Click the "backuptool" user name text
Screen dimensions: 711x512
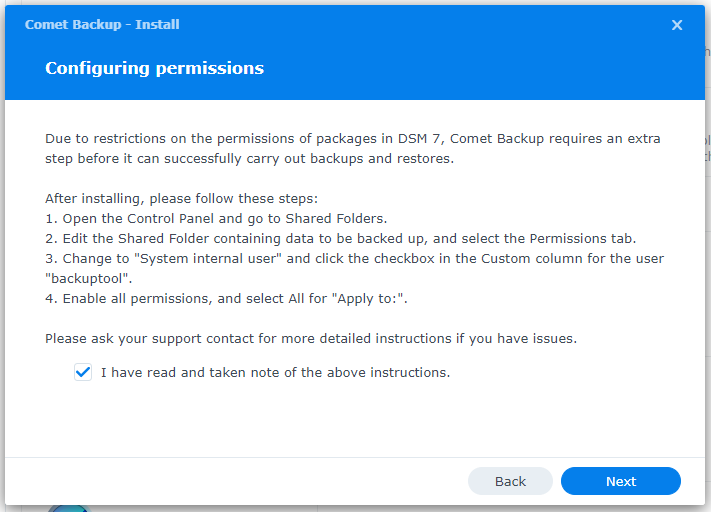pos(88,279)
